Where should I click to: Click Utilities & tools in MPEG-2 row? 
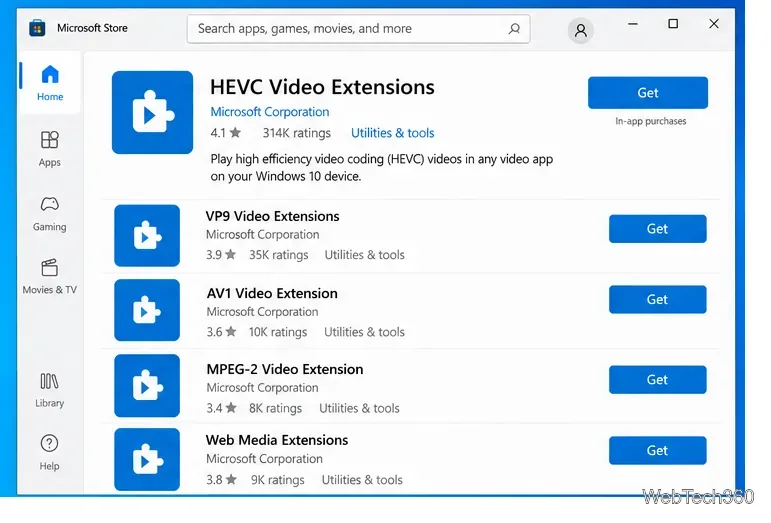coord(359,408)
